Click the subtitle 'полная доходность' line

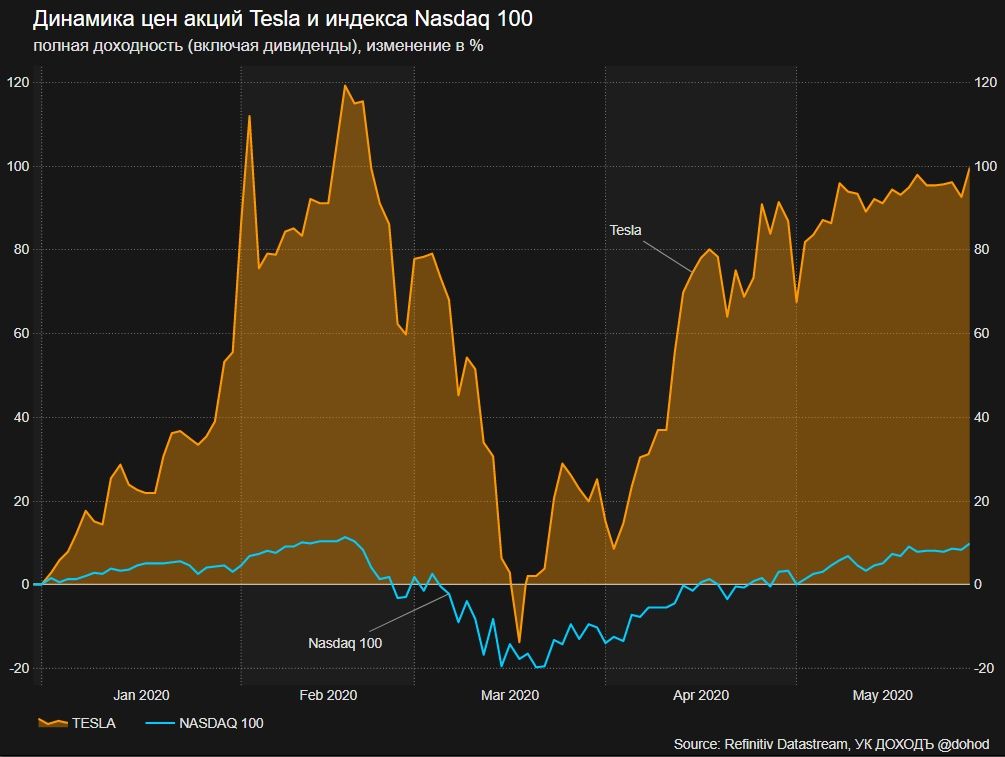point(258,46)
